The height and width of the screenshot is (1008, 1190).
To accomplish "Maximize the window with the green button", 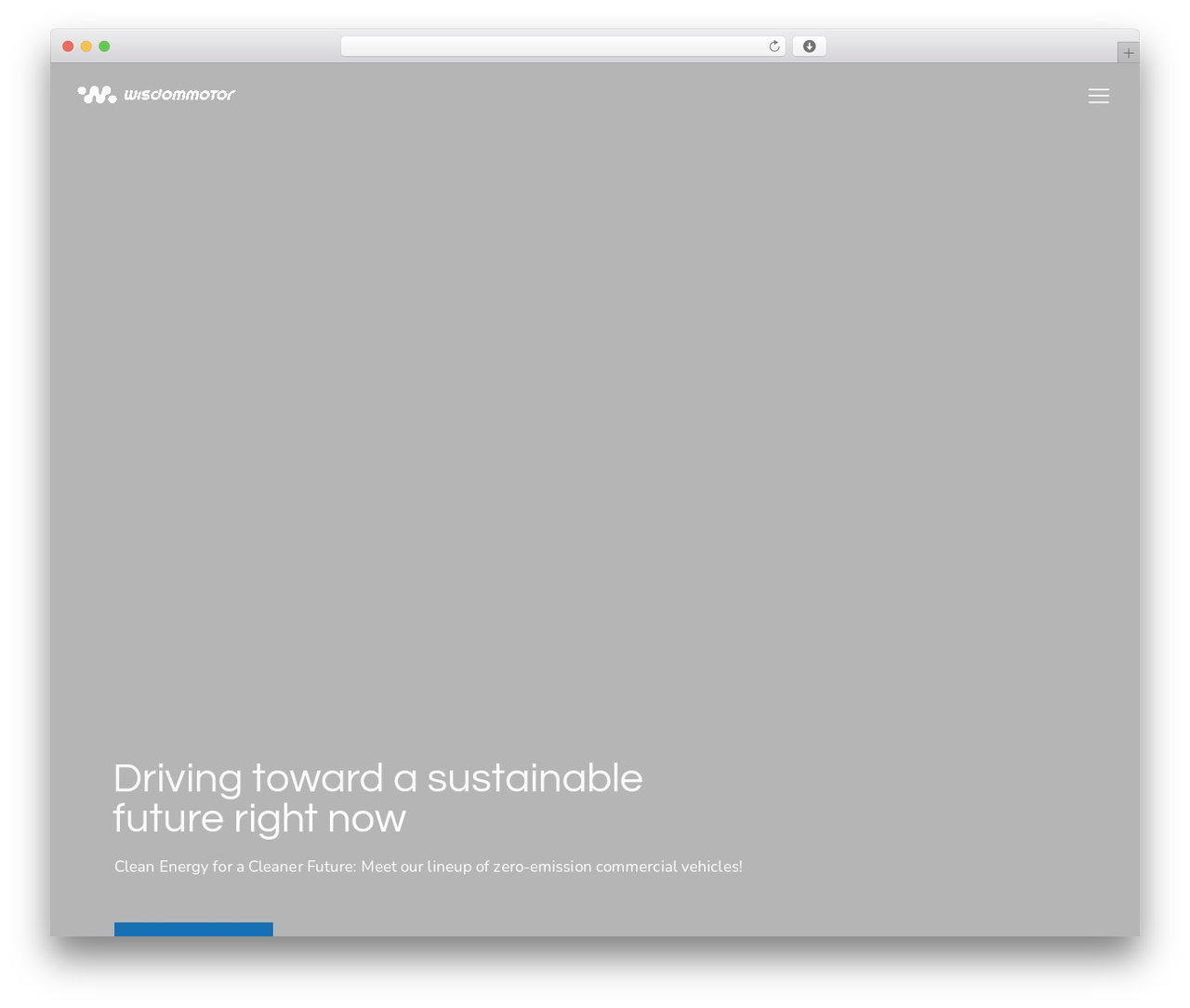I will pos(104,46).
